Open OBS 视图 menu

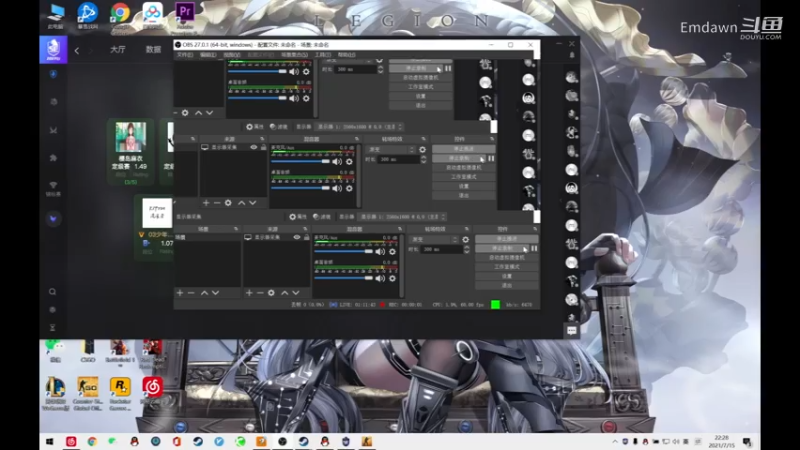(231, 55)
